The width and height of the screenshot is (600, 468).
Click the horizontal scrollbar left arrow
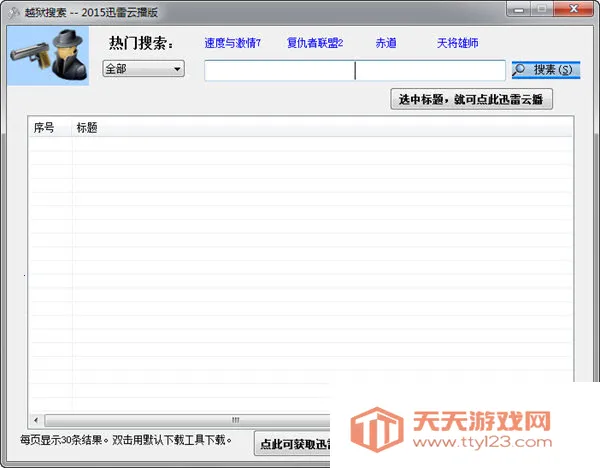click(36, 420)
